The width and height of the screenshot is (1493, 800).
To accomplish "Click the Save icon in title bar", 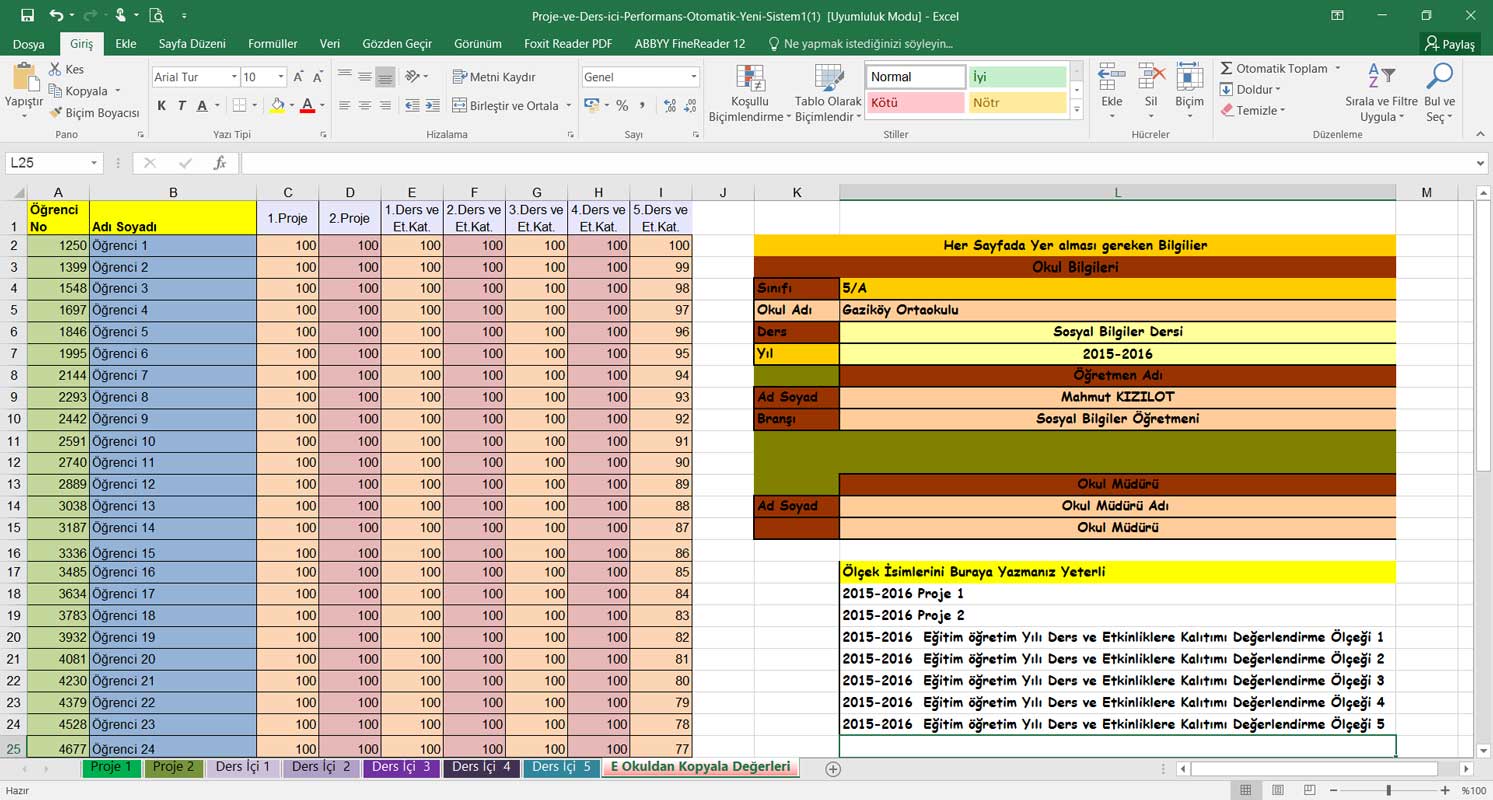I will 27,15.
